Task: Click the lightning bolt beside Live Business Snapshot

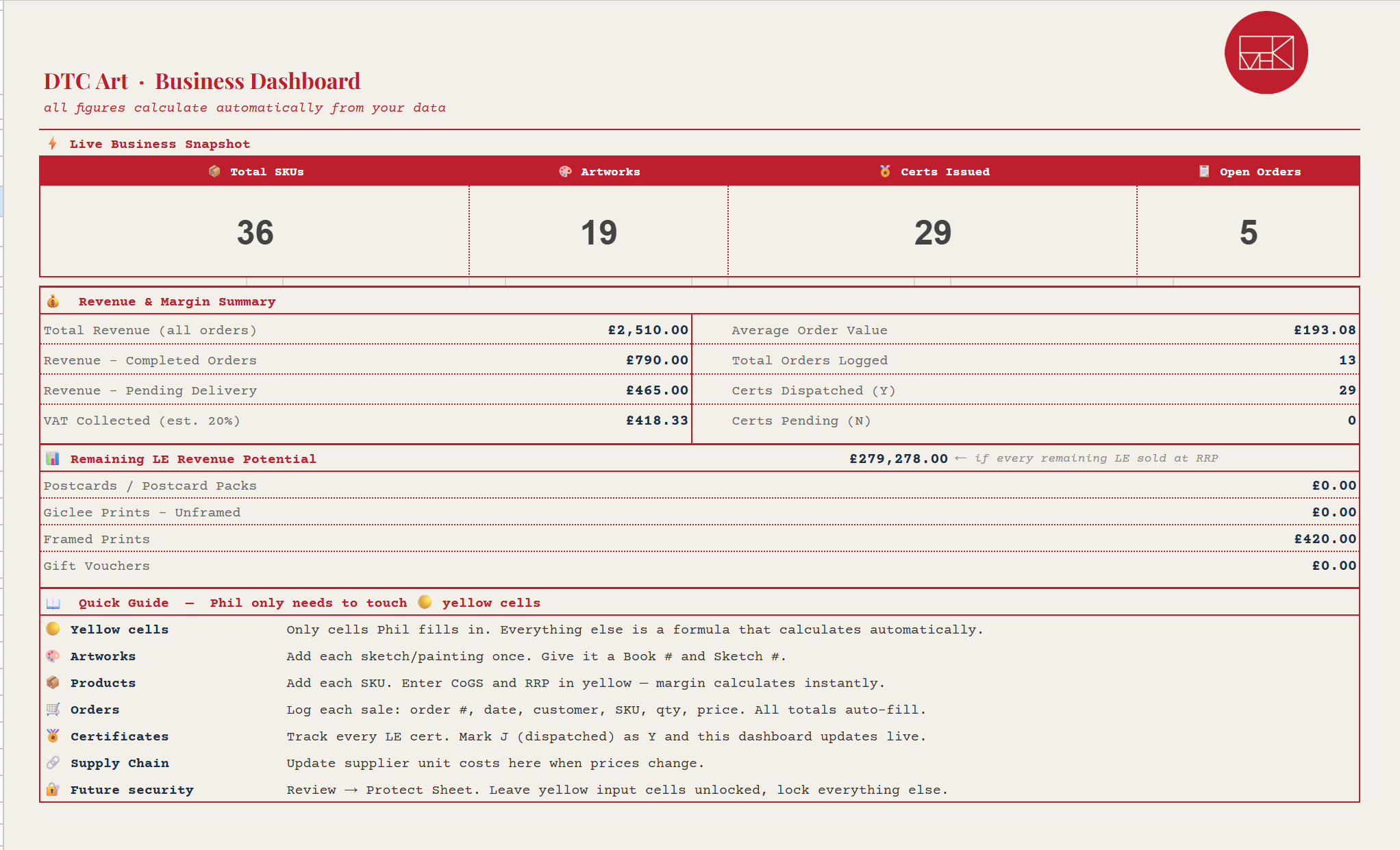Action: coord(53,143)
